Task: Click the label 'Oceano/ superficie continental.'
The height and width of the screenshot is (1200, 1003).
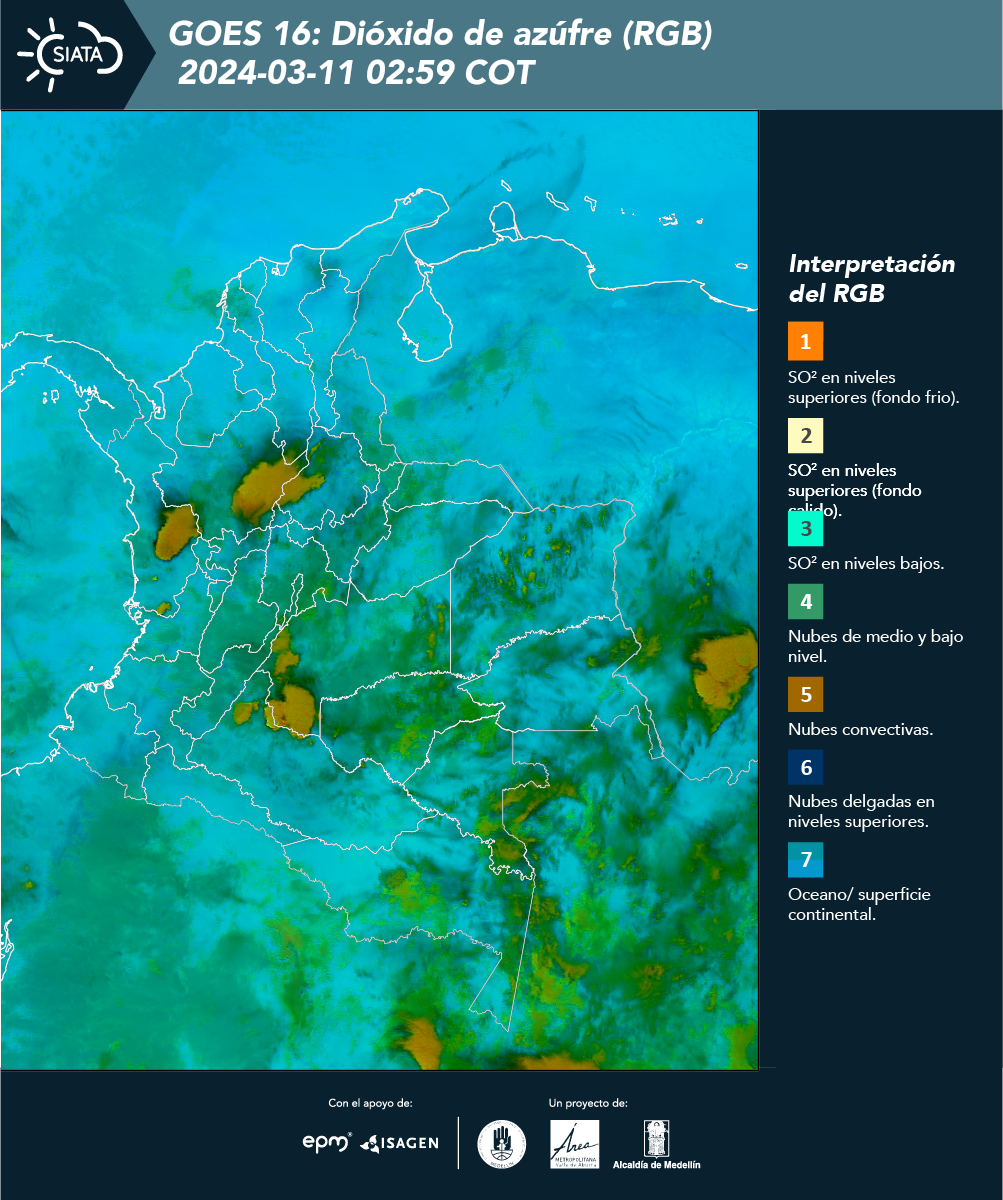Action: coord(859,904)
